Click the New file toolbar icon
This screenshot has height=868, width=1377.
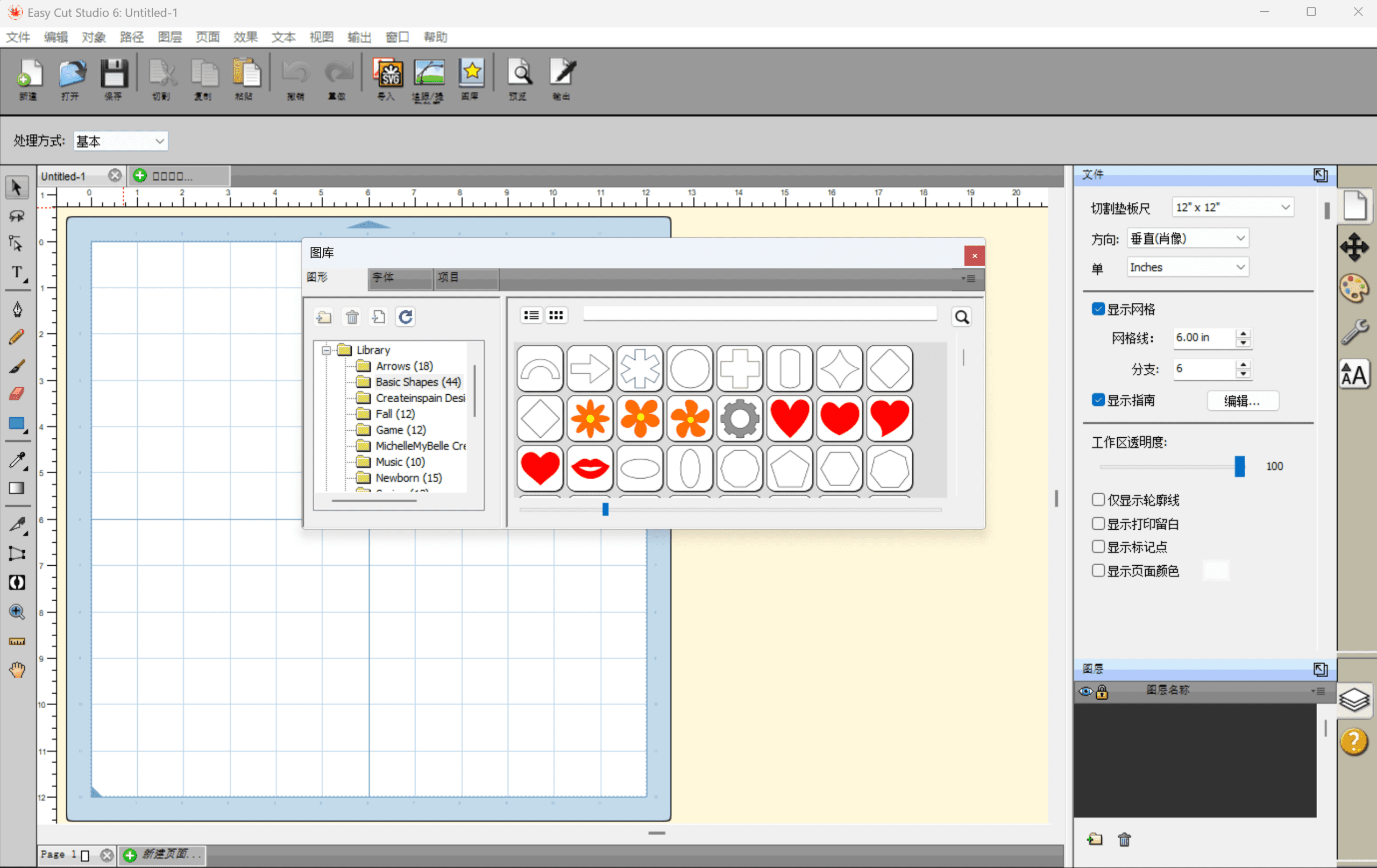click(x=29, y=79)
